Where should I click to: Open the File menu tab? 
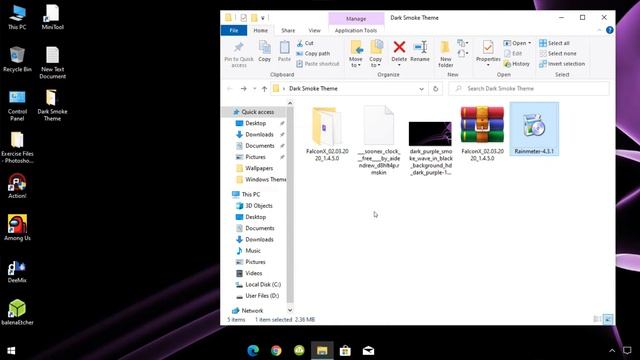(x=234, y=30)
